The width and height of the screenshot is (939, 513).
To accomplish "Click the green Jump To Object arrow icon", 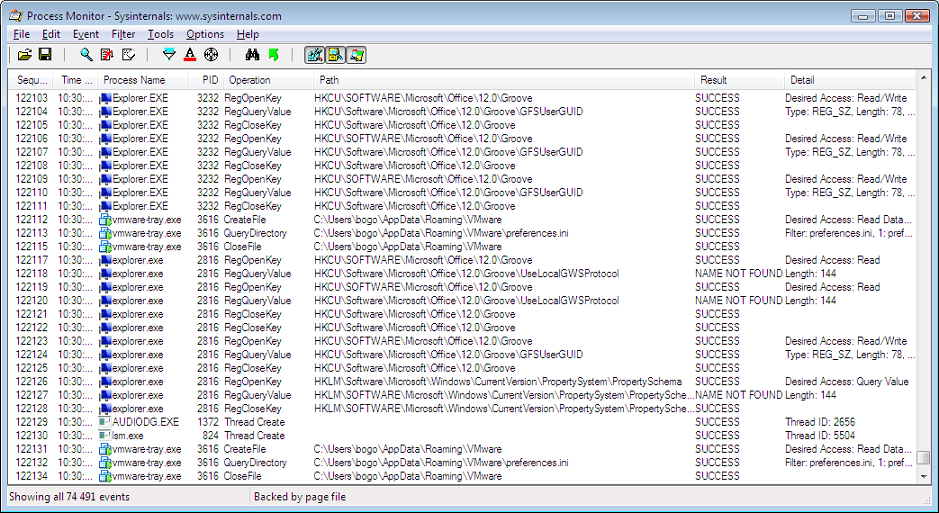I will 274,55.
